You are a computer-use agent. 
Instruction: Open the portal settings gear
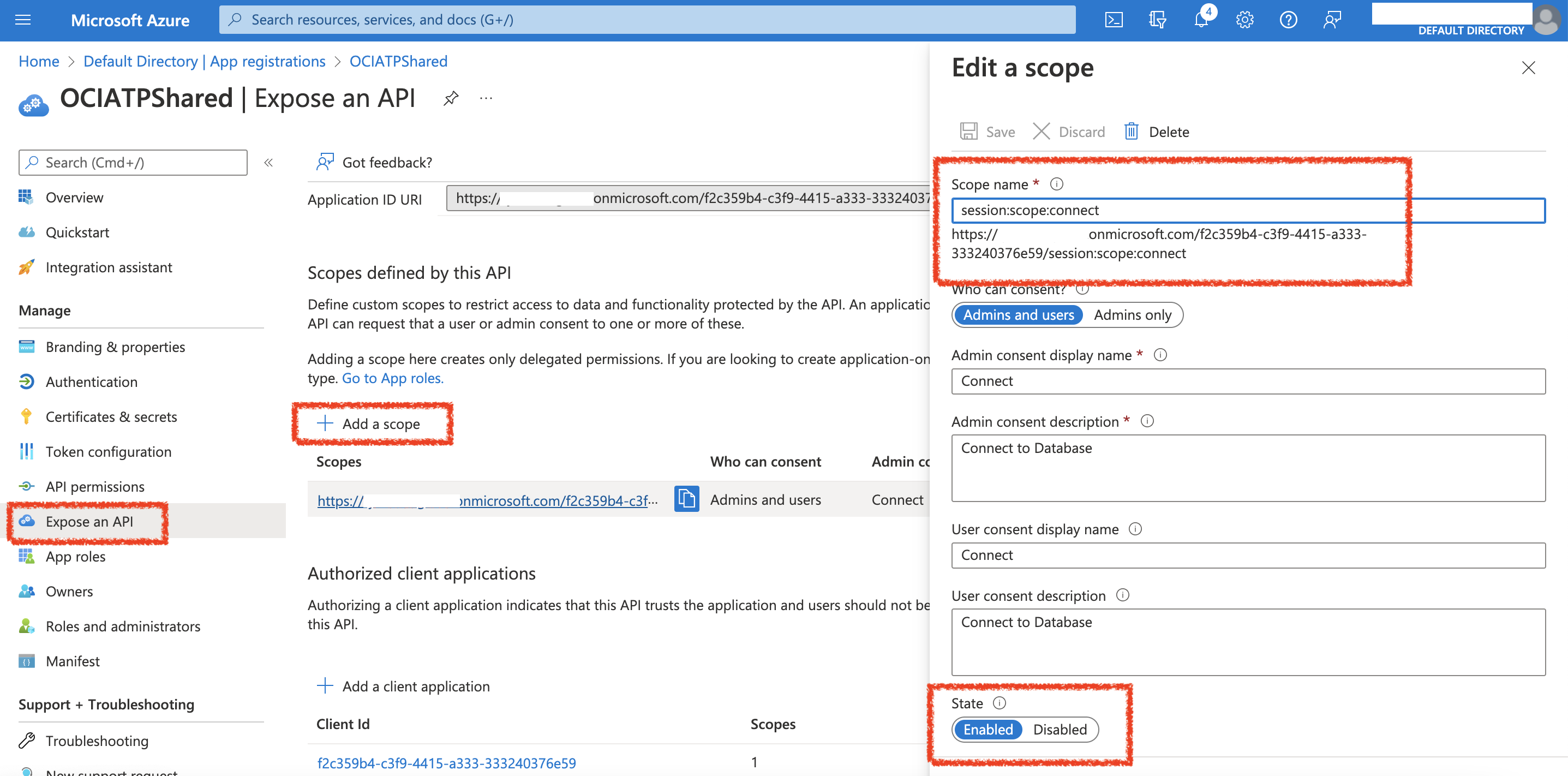1244,19
